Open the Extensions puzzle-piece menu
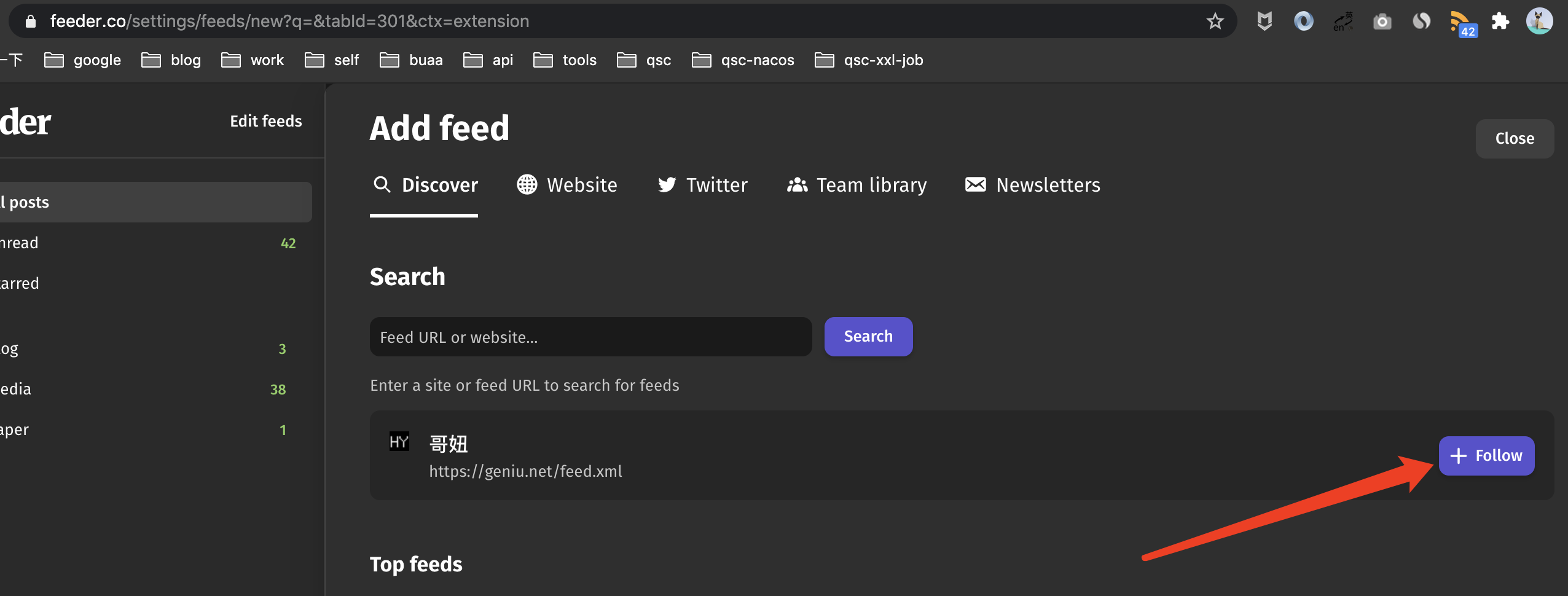The height and width of the screenshot is (596, 1568). point(1500,22)
